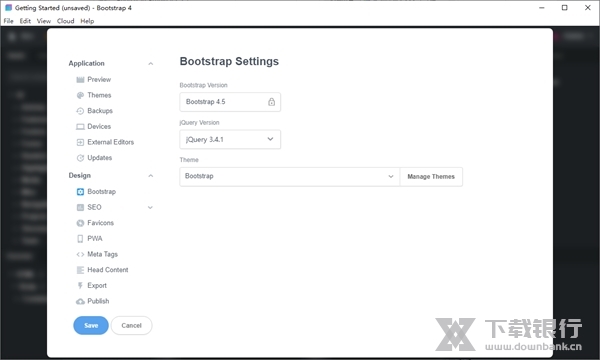Click the Meta Tags code icon
This screenshot has height=360, width=600.
80,254
